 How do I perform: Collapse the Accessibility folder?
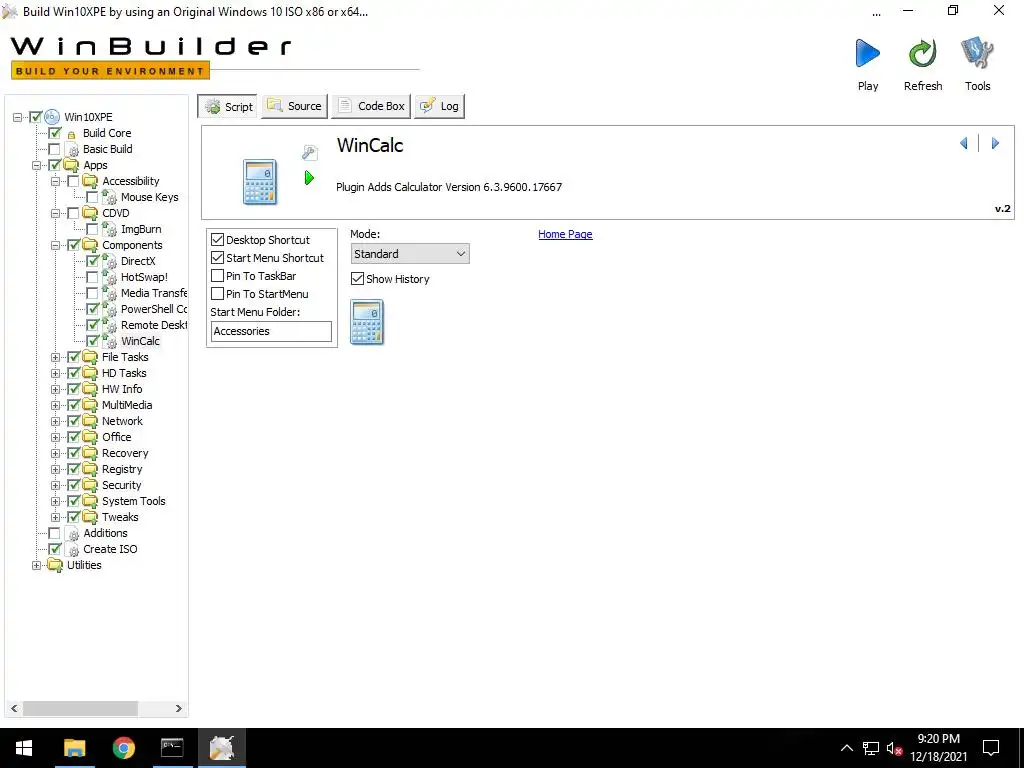pyautogui.click(x=56, y=182)
